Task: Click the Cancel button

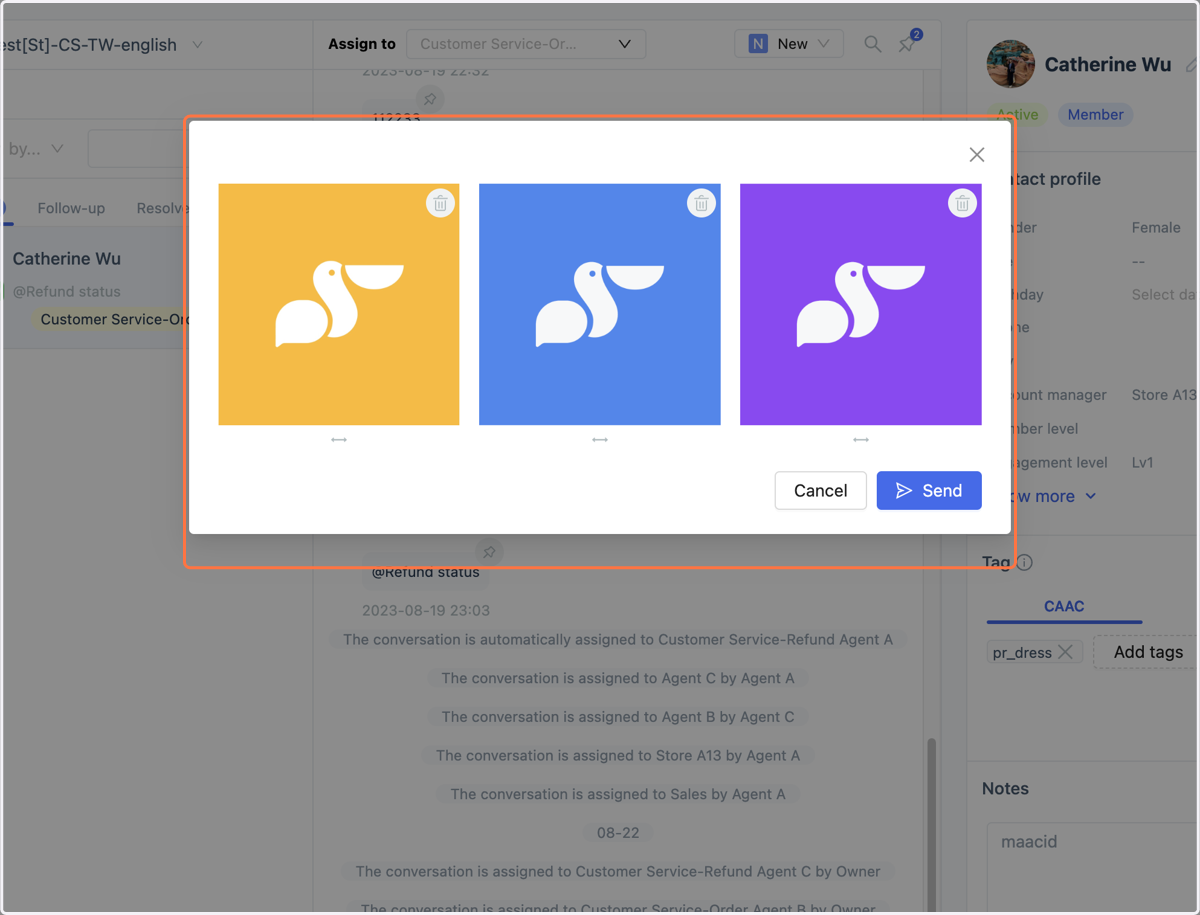Action: (820, 491)
